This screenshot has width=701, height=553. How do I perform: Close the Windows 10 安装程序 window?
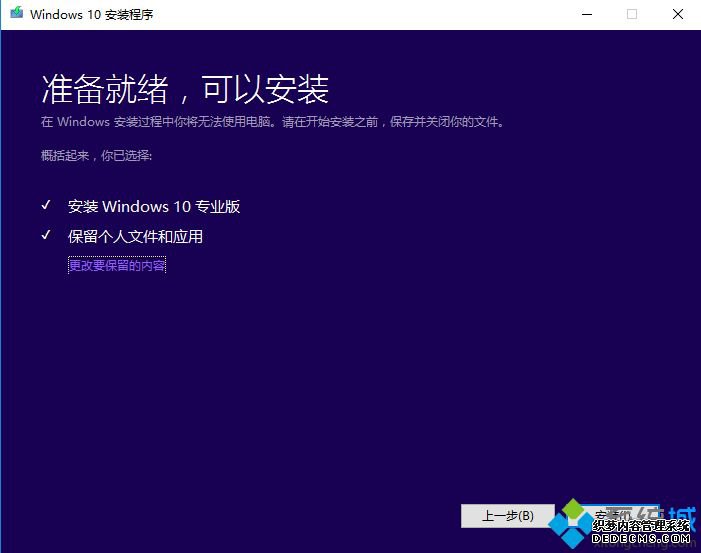coord(678,14)
